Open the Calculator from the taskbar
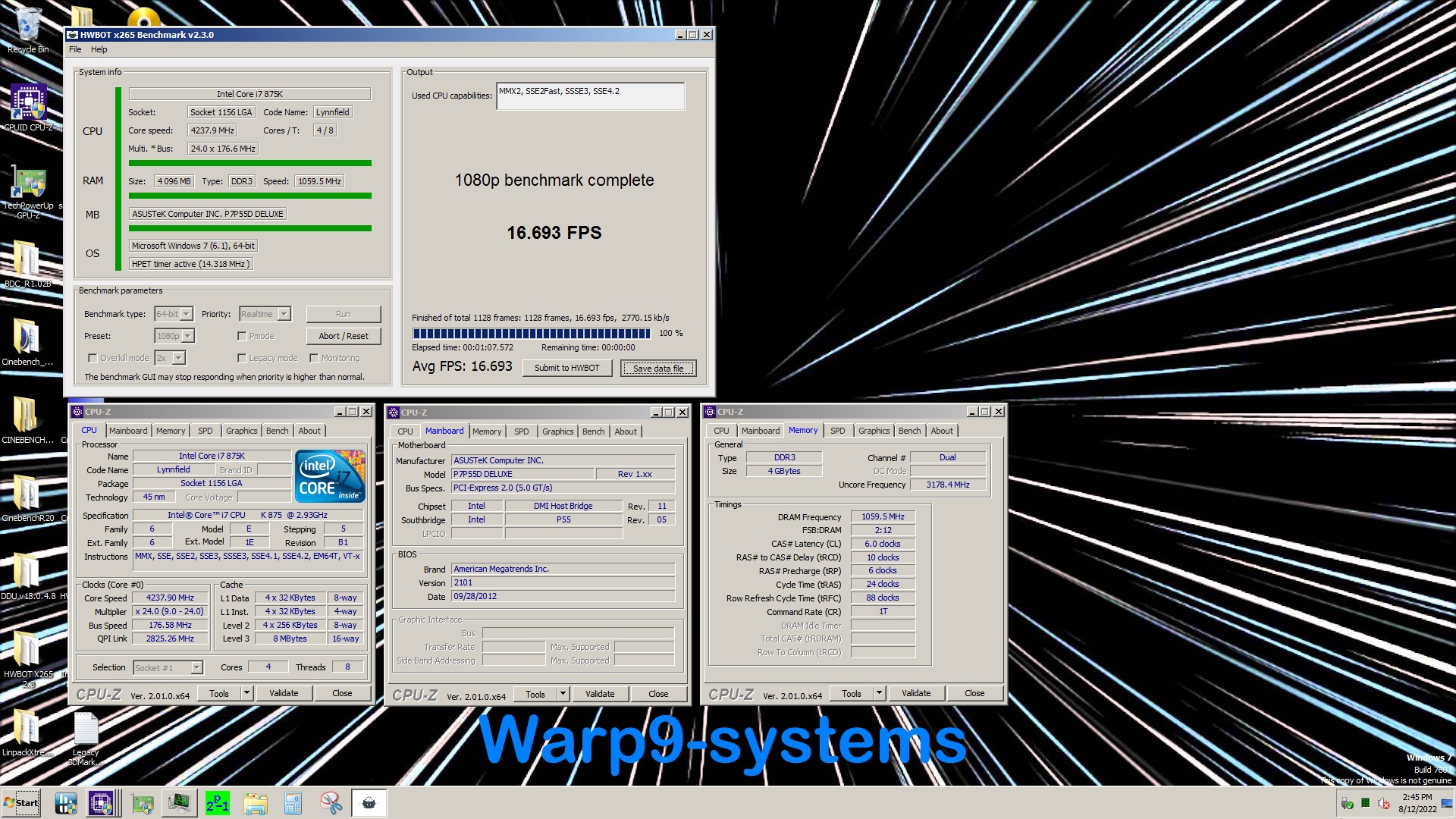This screenshot has width=1456, height=819. [x=293, y=803]
